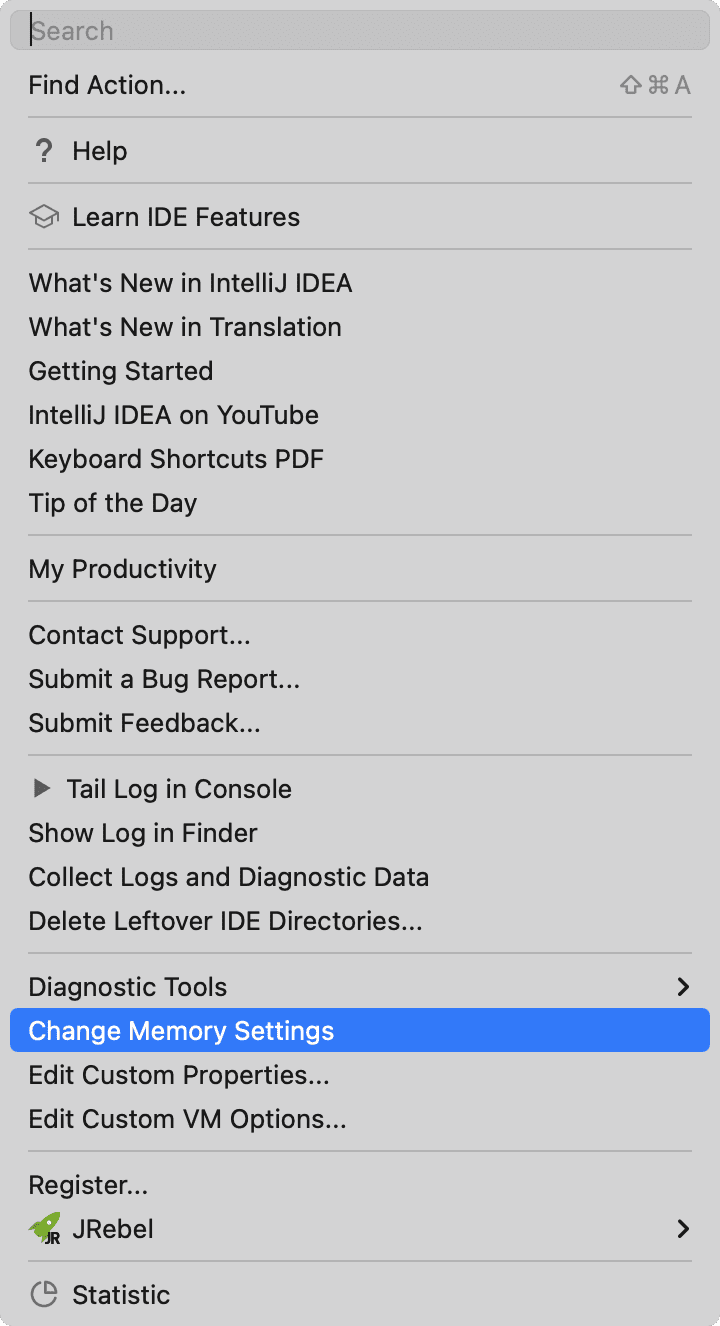Image resolution: width=720 pixels, height=1326 pixels.
Task: Click the menu Search field
Action: 360,31
